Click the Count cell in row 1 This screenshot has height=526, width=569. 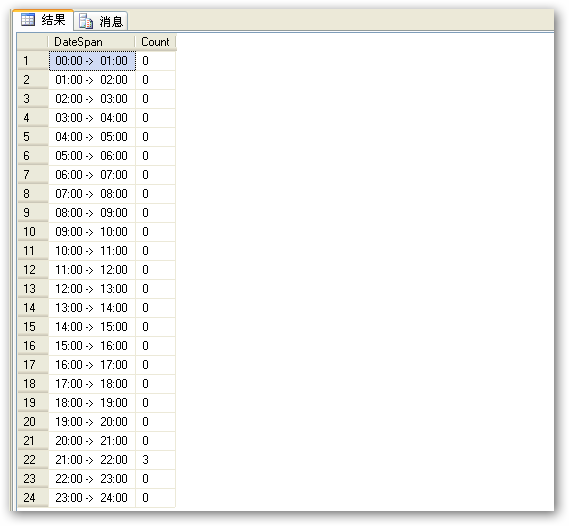coord(155,61)
